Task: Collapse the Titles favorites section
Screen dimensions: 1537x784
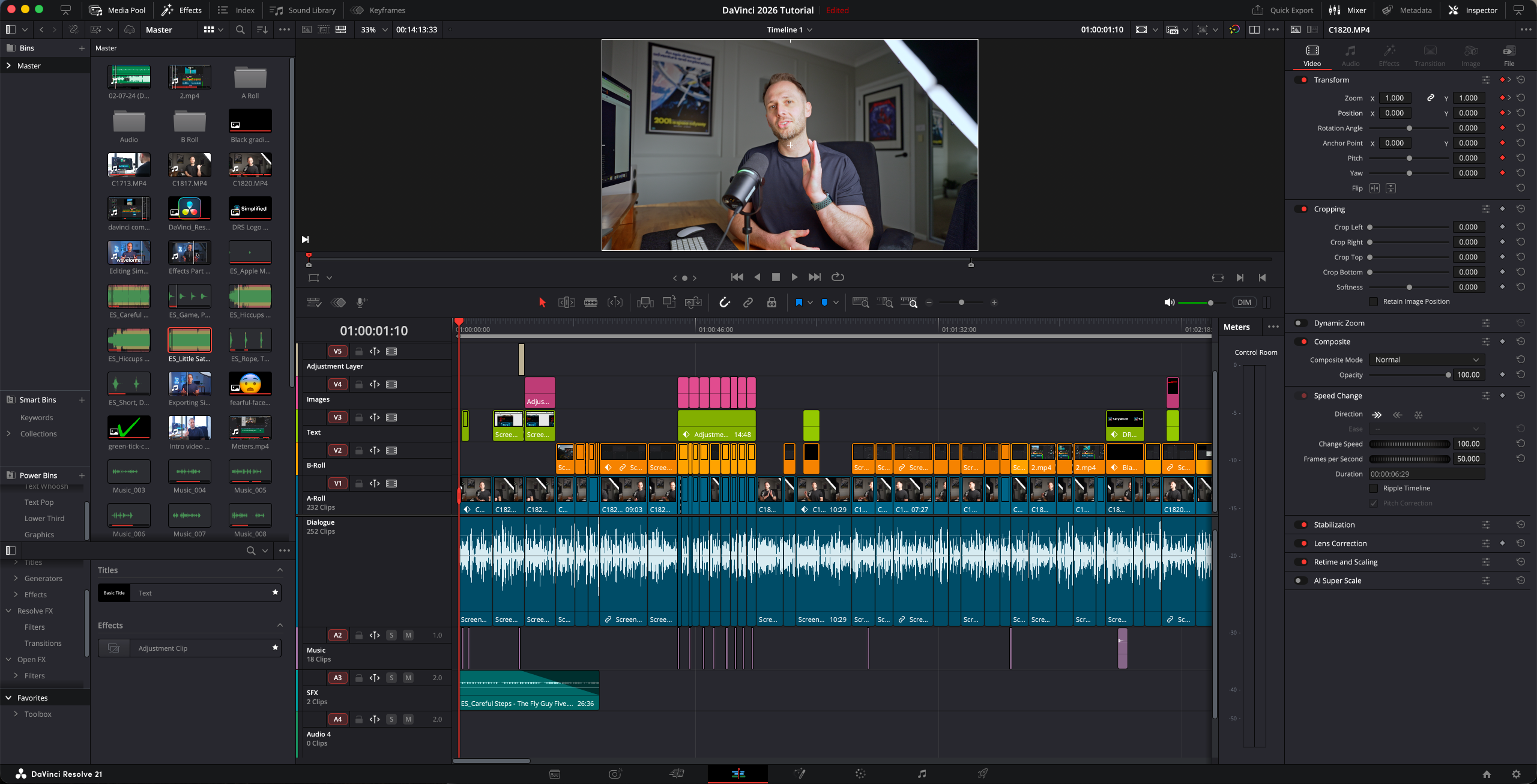Action: point(280,570)
